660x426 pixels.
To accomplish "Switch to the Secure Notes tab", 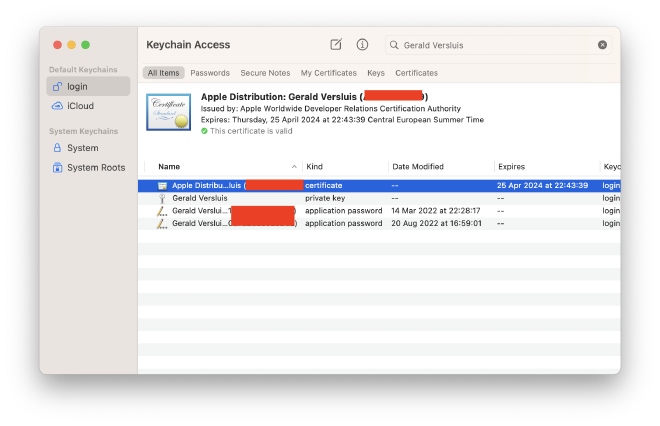I will [265, 73].
